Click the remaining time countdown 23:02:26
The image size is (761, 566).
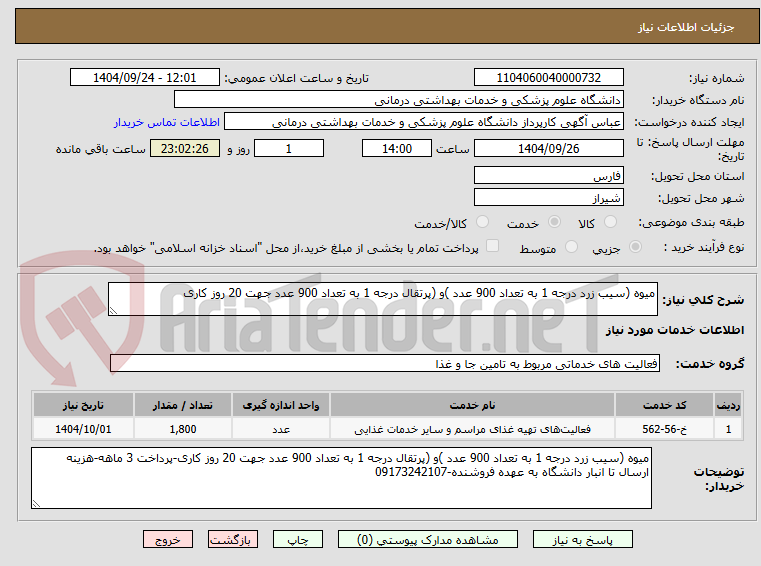[185, 149]
